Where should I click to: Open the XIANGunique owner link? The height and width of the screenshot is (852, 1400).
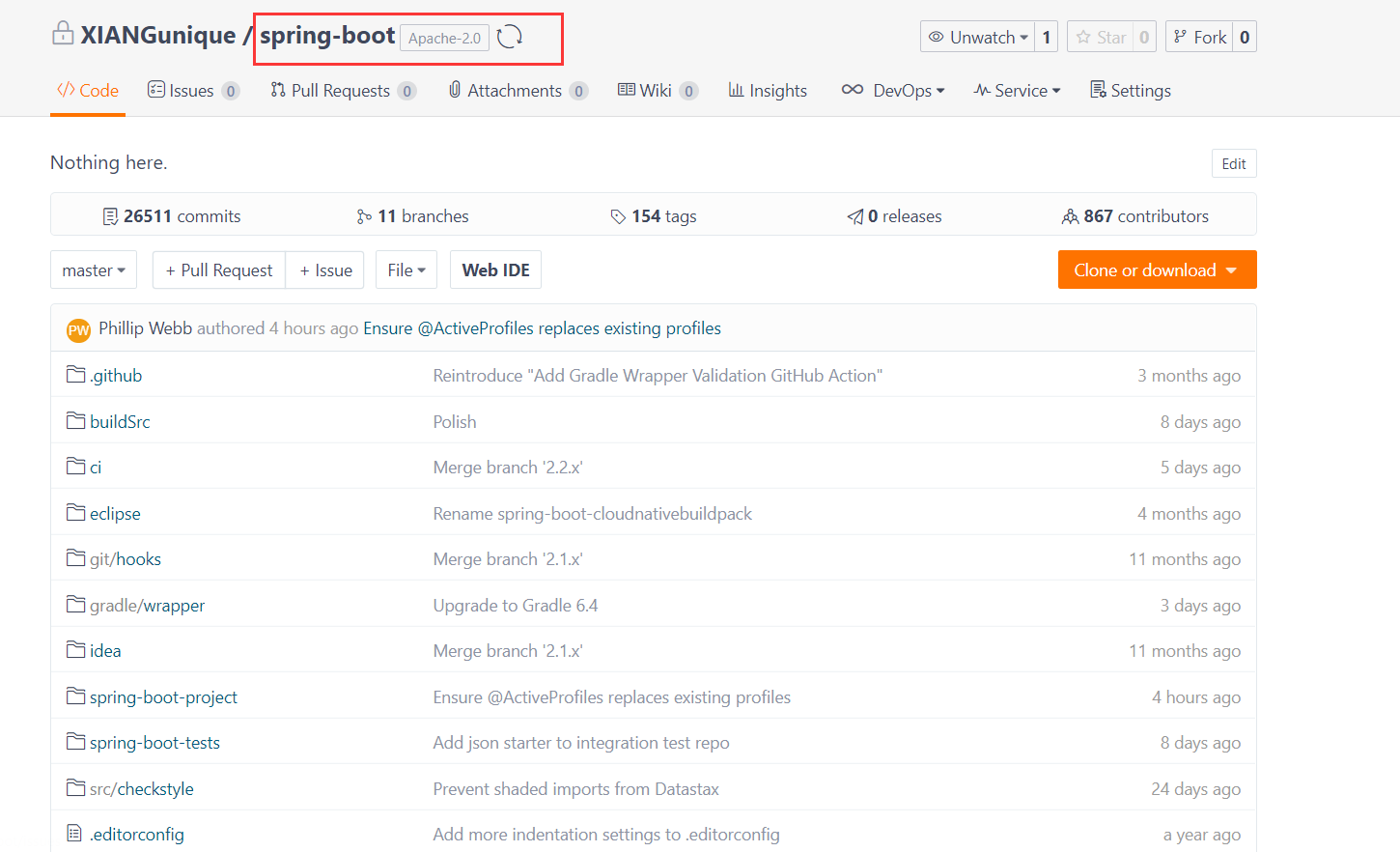[x=158, y=35]
